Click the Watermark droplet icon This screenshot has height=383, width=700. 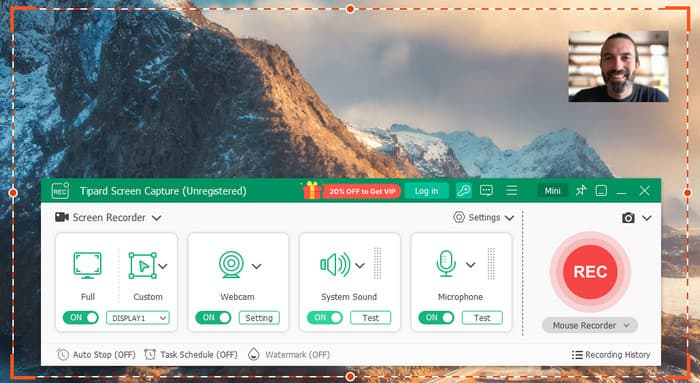[254, 354]
